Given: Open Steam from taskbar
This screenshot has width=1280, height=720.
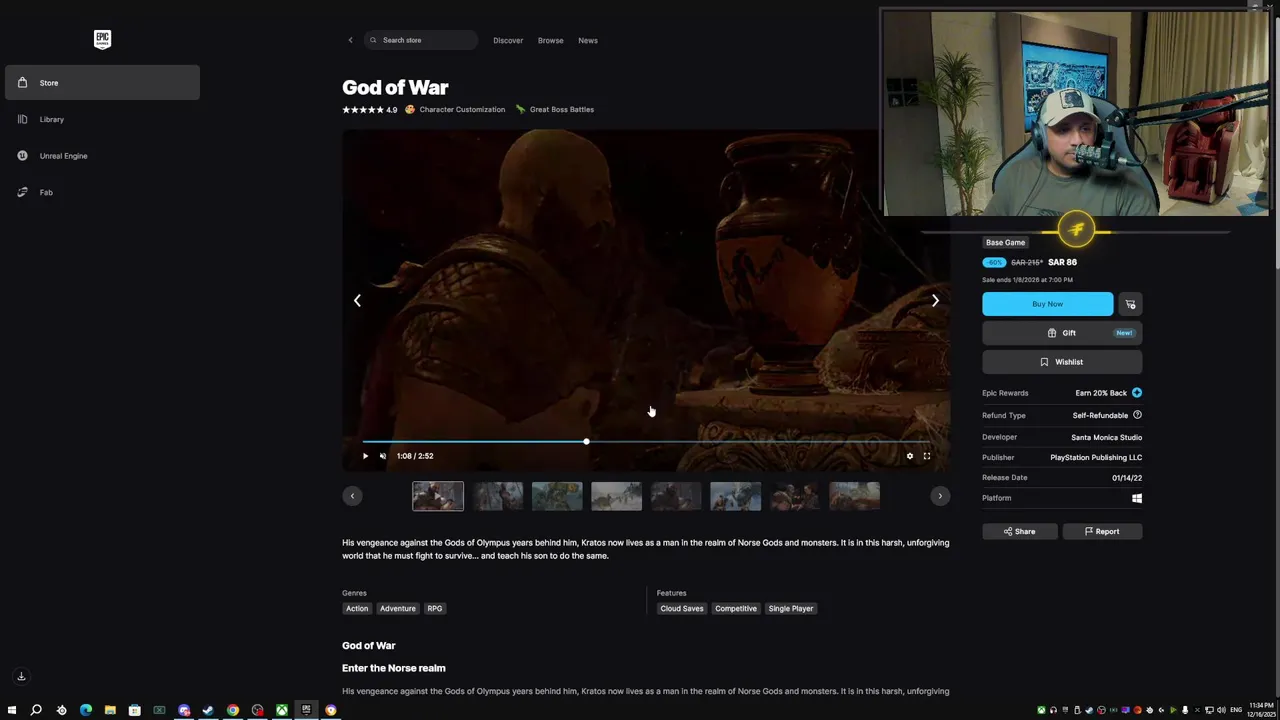Looking at the screenshot, I should click(208, 710).
